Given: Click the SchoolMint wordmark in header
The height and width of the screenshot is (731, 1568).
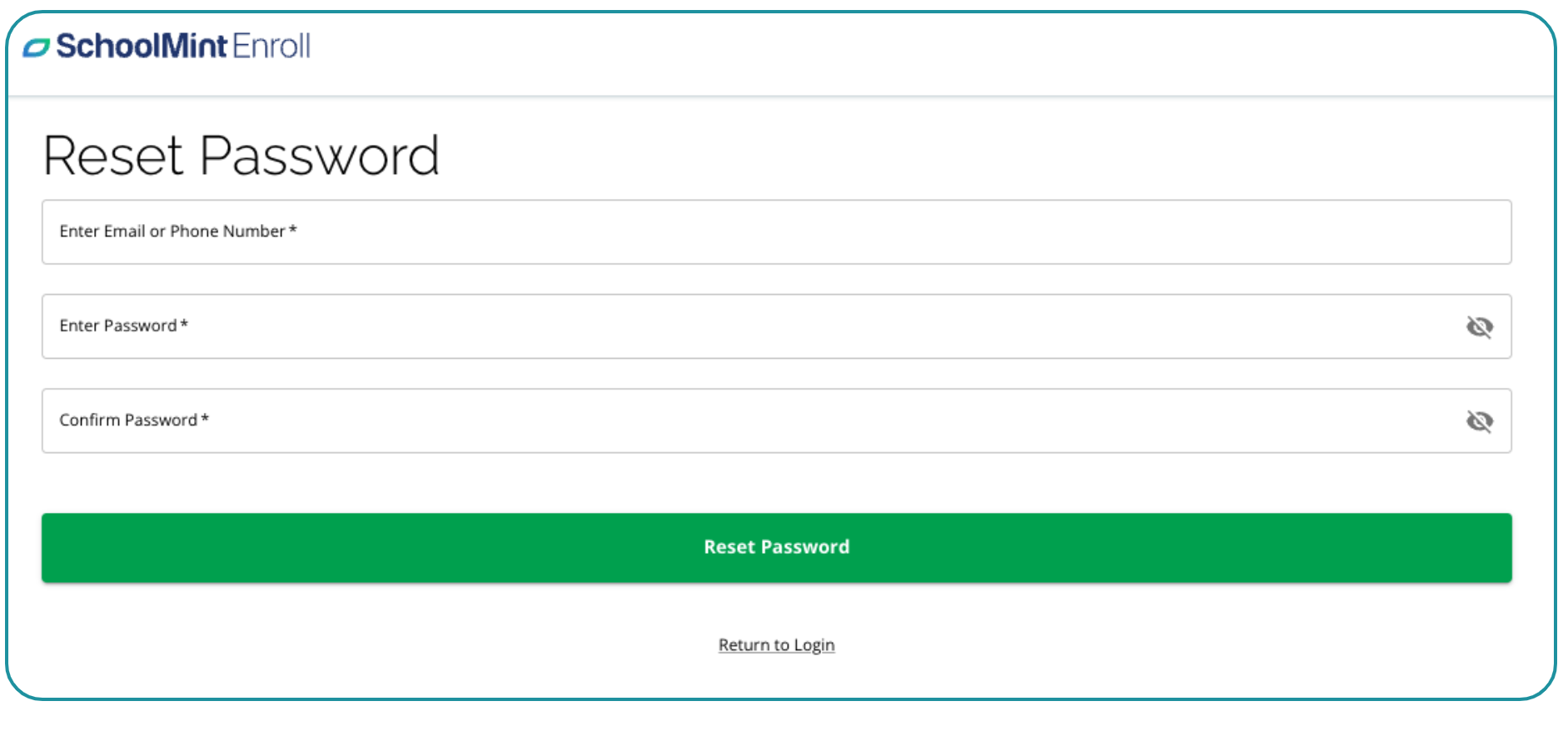Looking at the screenshot, I should tap(142, 46).
